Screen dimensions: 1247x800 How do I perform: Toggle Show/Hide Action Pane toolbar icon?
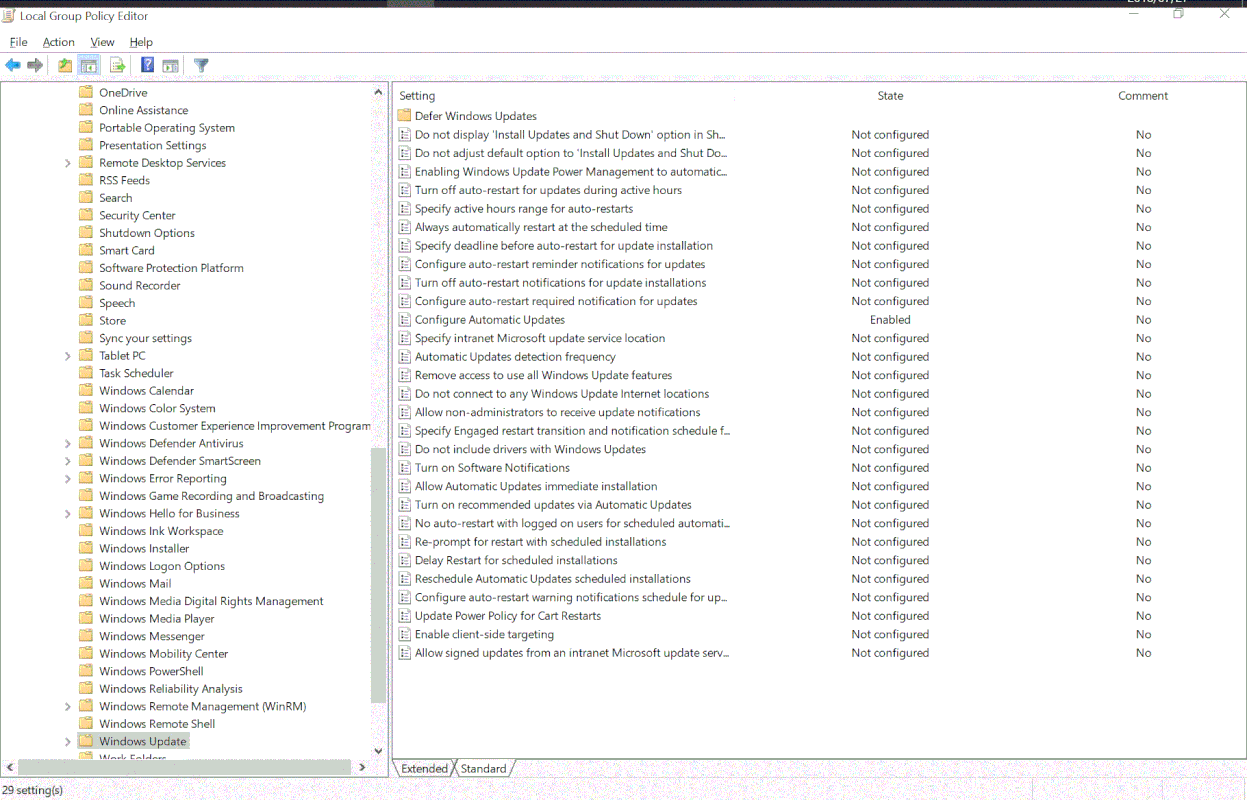click(x=171, y=66)
